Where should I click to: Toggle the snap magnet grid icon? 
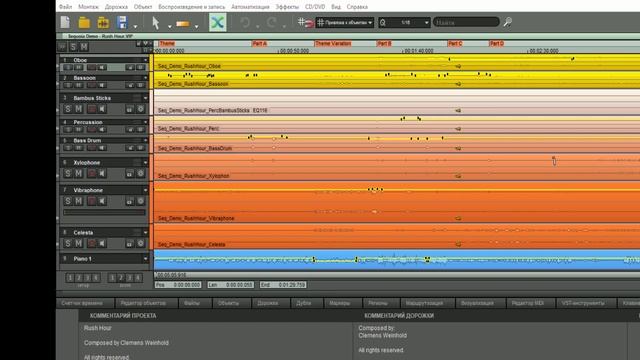point(306,22)
